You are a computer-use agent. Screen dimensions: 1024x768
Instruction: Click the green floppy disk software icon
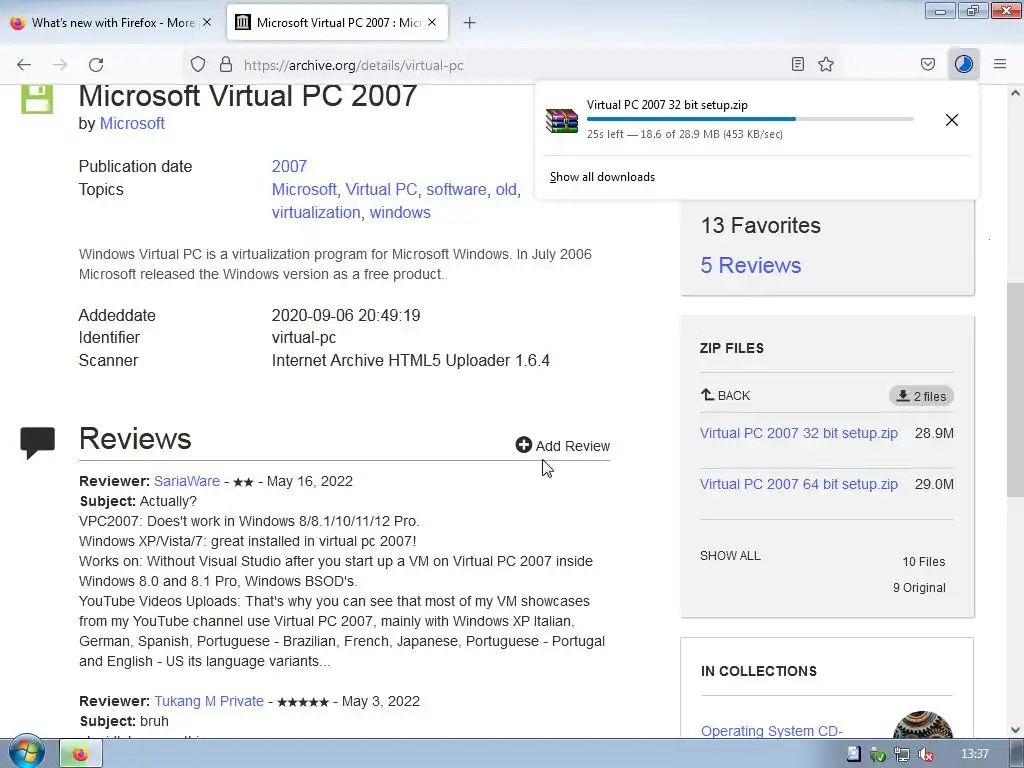point(37,98)
